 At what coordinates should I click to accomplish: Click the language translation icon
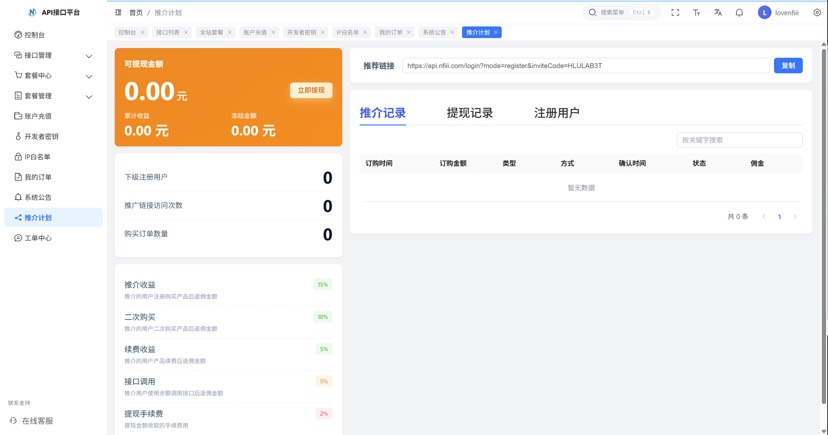[x=717, y=13]
